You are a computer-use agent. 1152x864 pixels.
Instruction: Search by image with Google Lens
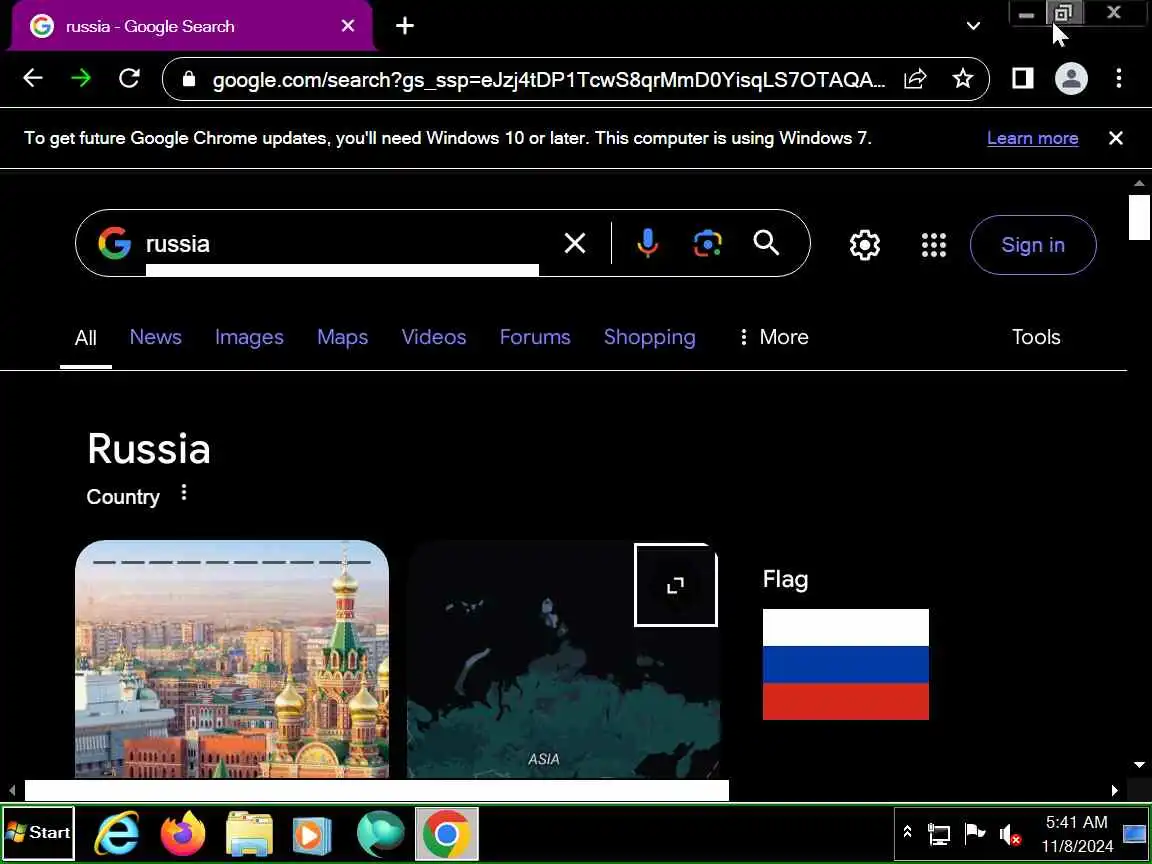click(x=707, y=243)
